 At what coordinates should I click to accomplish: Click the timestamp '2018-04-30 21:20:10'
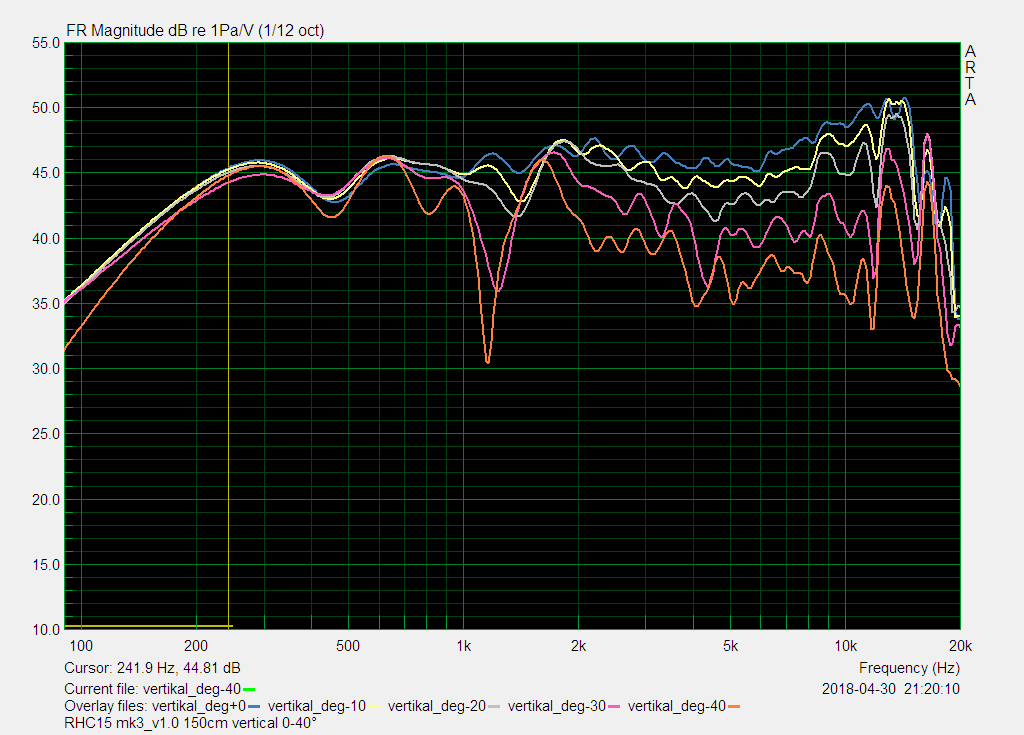[x=891, y=689]
